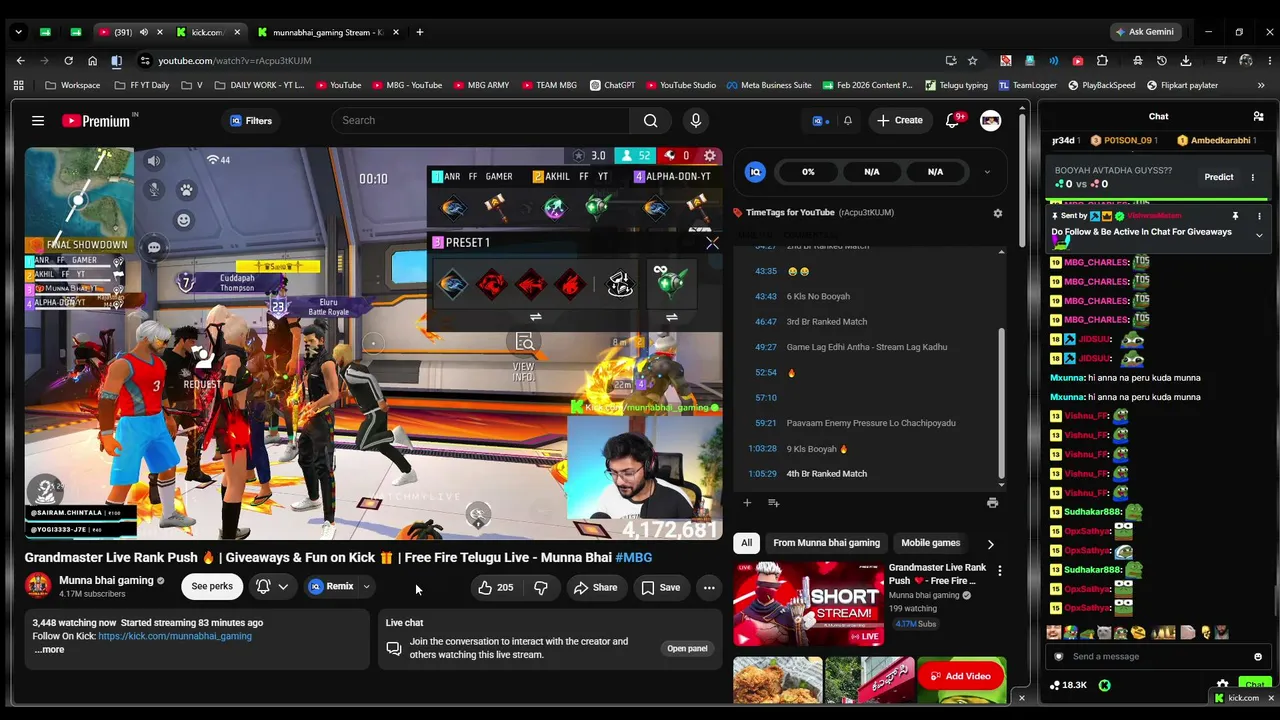Share the video
This screenshot has width=1280, height=720.
pyautogui.click(x=595, y=588)
